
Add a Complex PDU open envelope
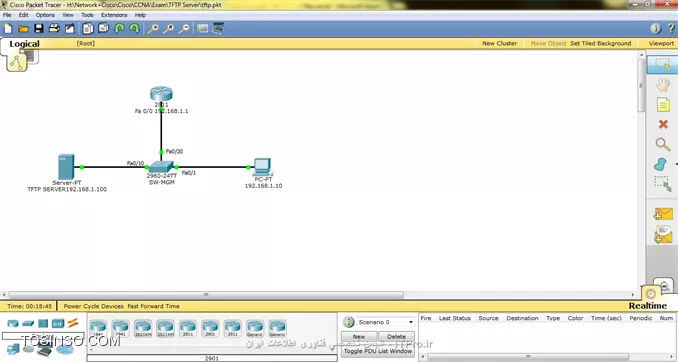(x=663, y=235)
